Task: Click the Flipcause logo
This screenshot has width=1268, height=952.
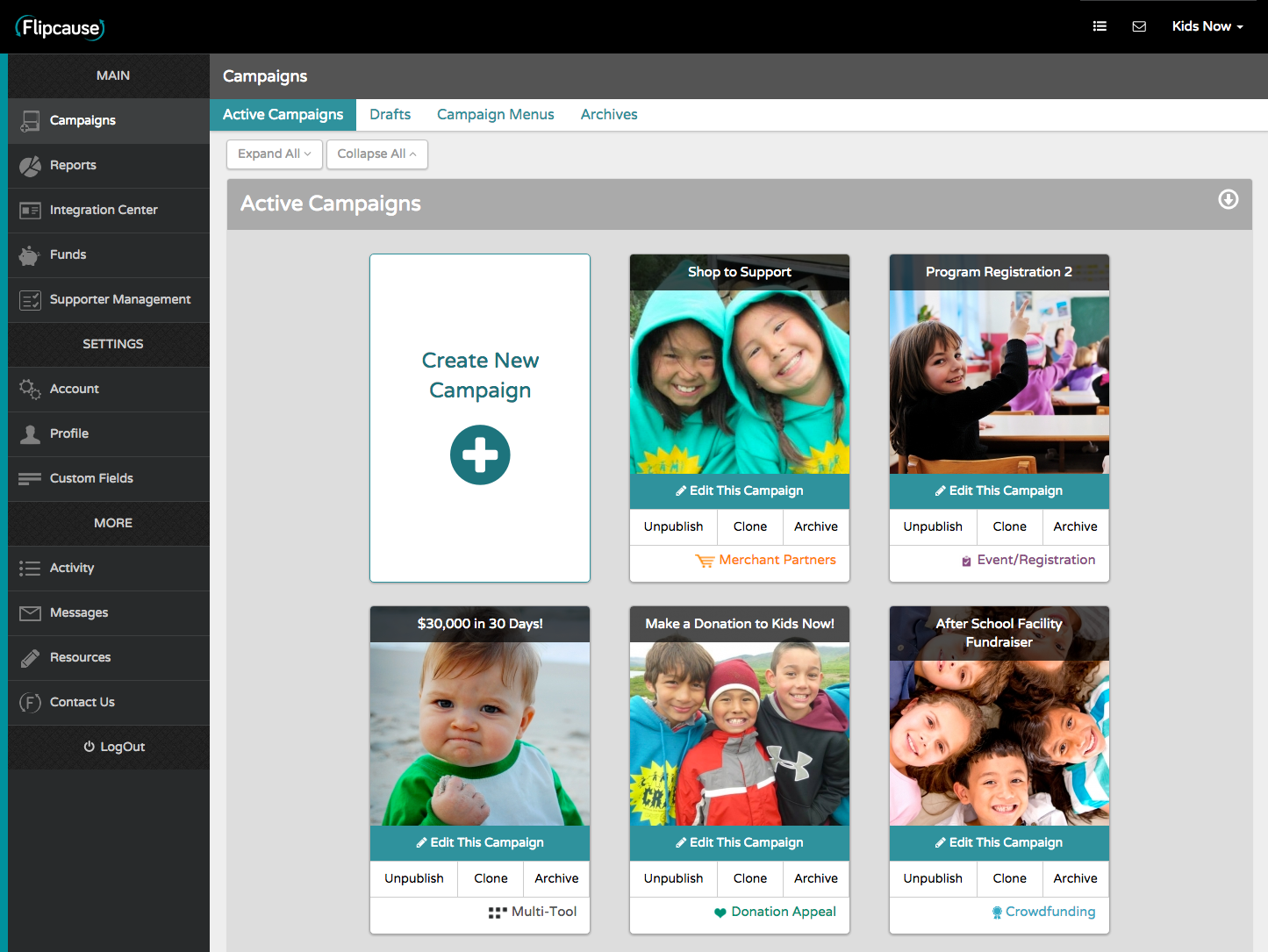Action: point(59,27)
